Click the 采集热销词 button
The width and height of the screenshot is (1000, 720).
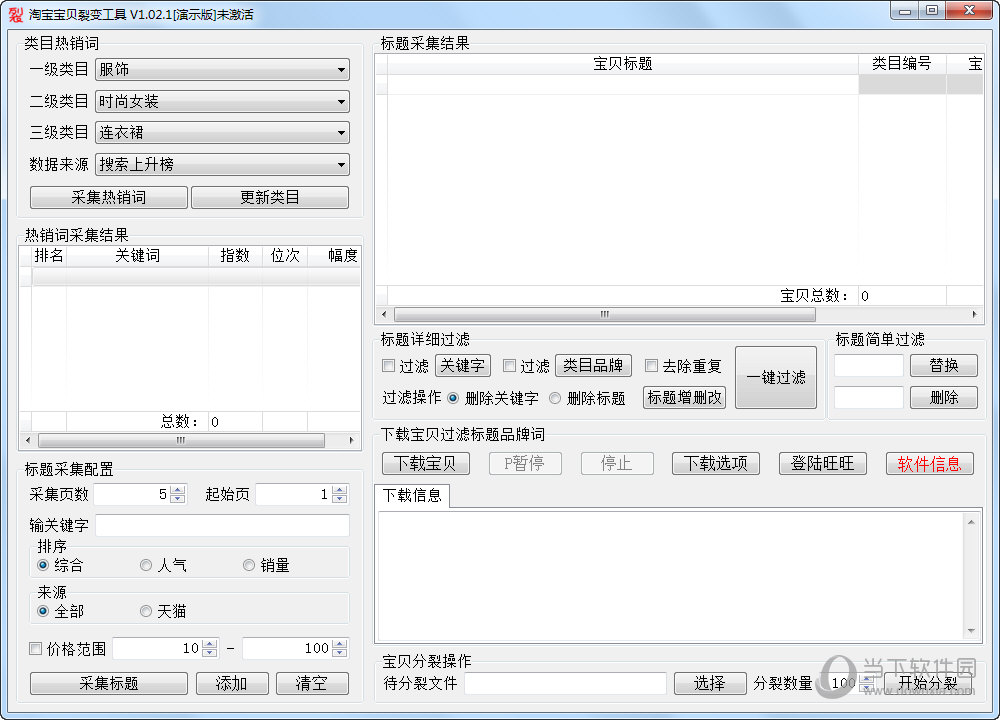[109, 198]
